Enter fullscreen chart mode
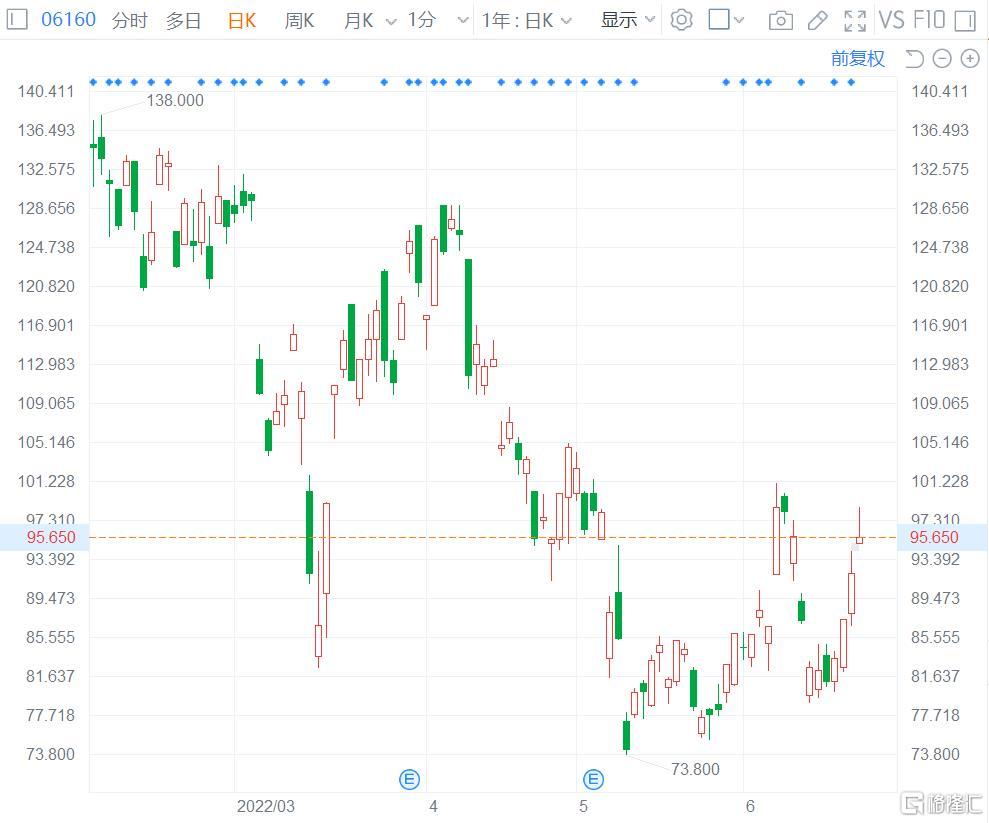 (x=855, y=20)
